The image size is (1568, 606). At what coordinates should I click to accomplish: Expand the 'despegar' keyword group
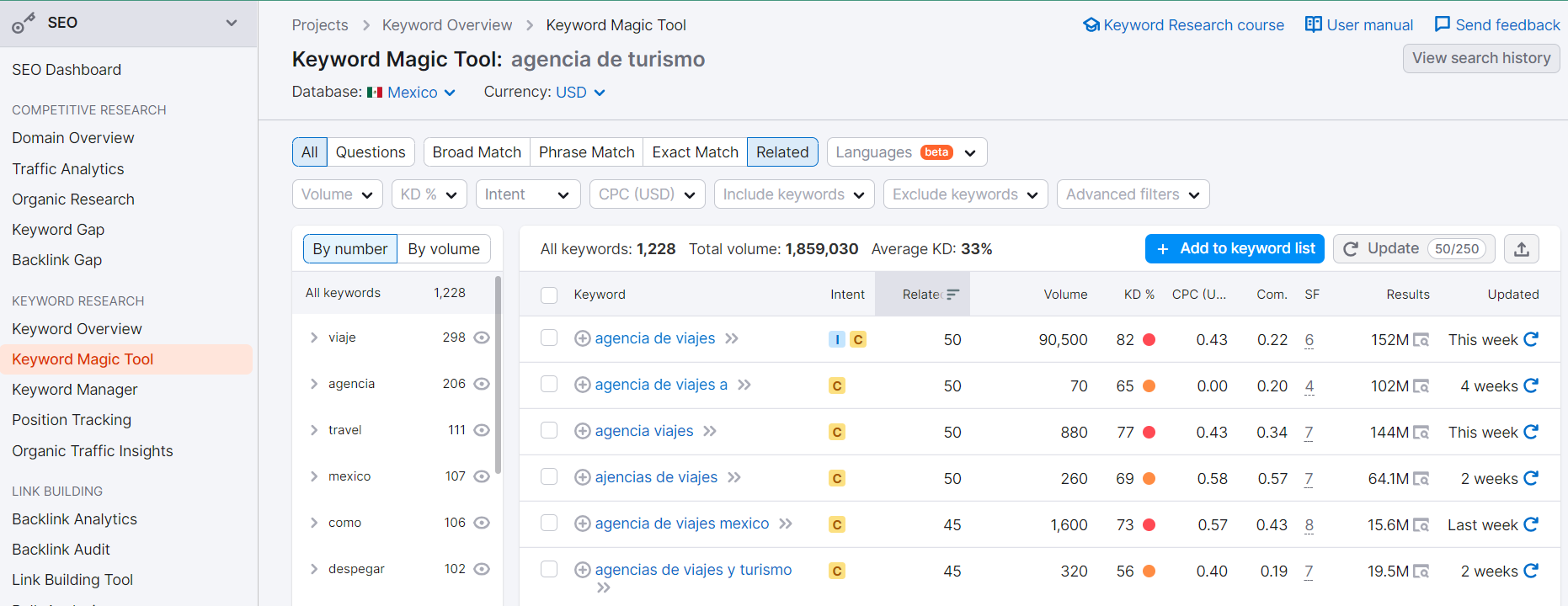click(314, 569)
